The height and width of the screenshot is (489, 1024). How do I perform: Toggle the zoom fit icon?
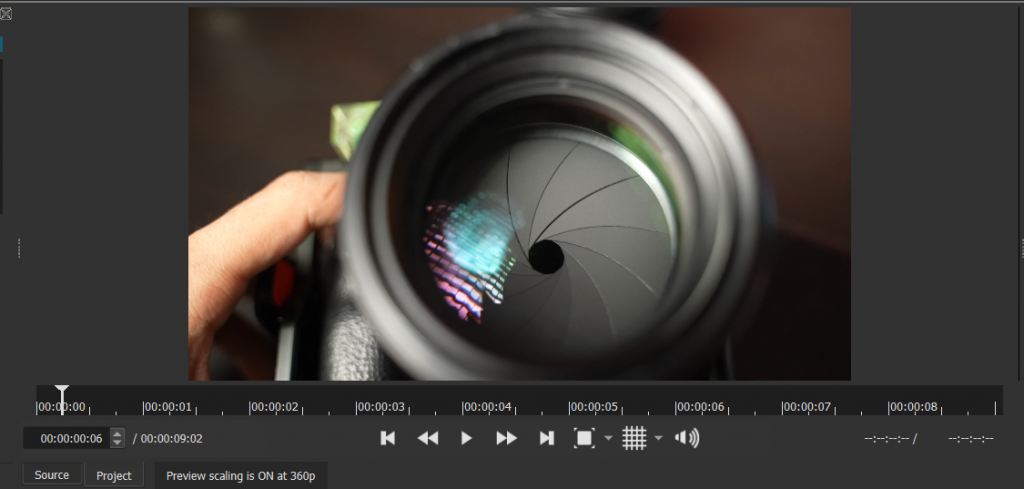[584, 438]
